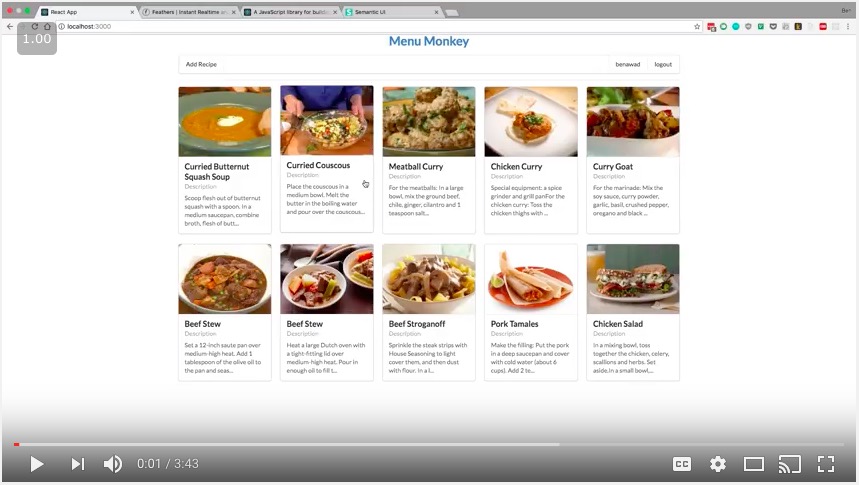
Task: Click the Menu Monkey heading
Action: [x=429, y=41]
